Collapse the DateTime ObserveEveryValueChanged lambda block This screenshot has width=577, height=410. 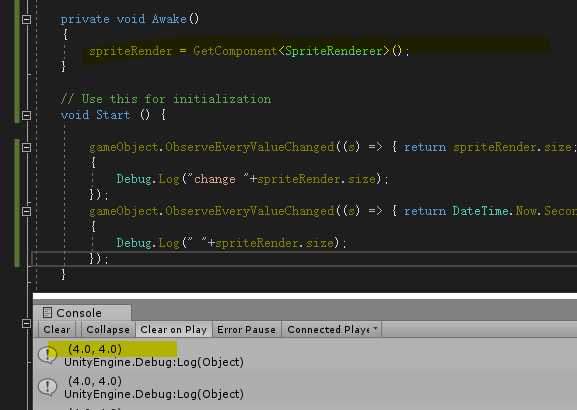click(x=26, y=212)
